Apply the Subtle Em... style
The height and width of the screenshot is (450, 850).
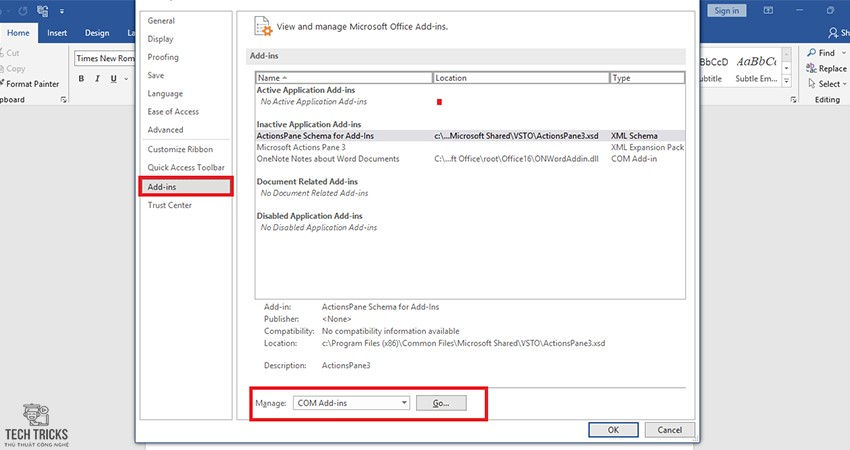point(756,68)
